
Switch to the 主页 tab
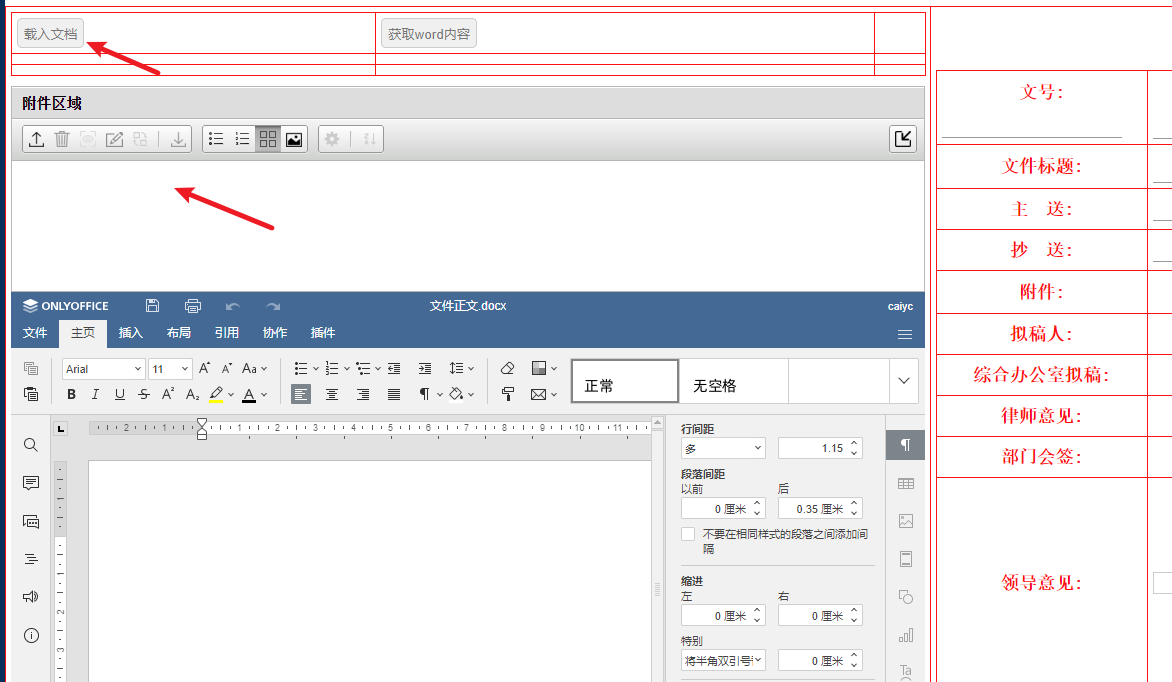[x=83, y=333]
